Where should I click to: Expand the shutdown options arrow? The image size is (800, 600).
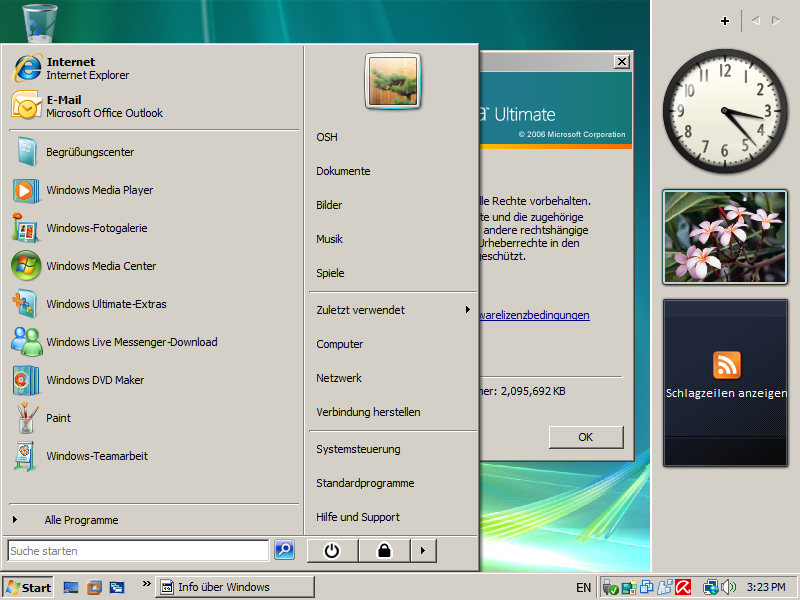click(424, 550)
